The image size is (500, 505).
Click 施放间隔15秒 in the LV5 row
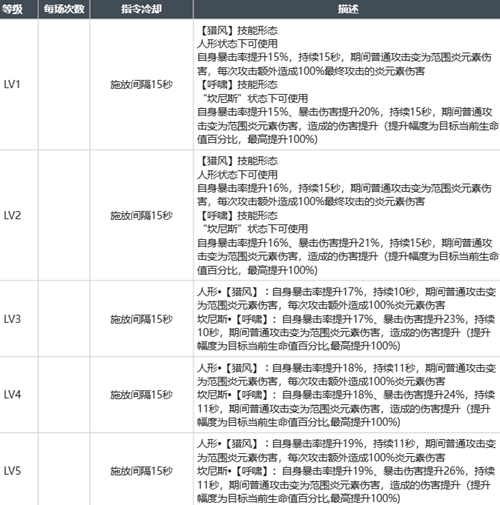[x=141, y=471]
